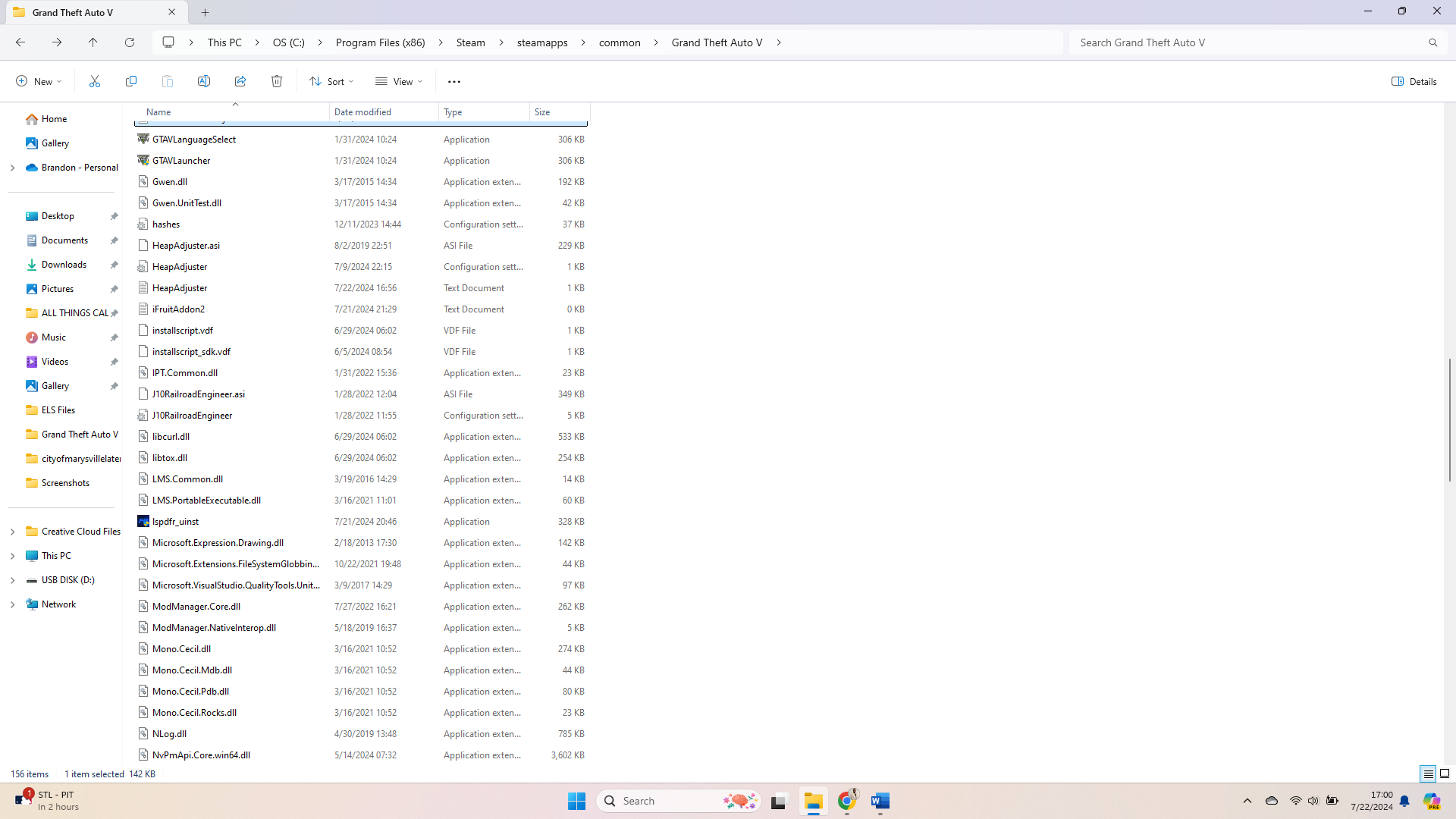This screenshot has height=819, width=1456.
Task: Sort files by Date modified column
Action: point(363,112)
